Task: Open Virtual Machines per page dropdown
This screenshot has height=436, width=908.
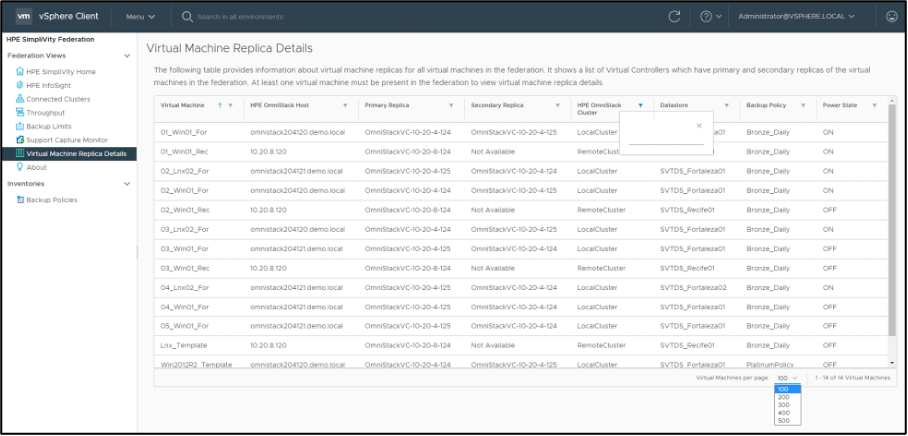Action: tap(788, 378)
